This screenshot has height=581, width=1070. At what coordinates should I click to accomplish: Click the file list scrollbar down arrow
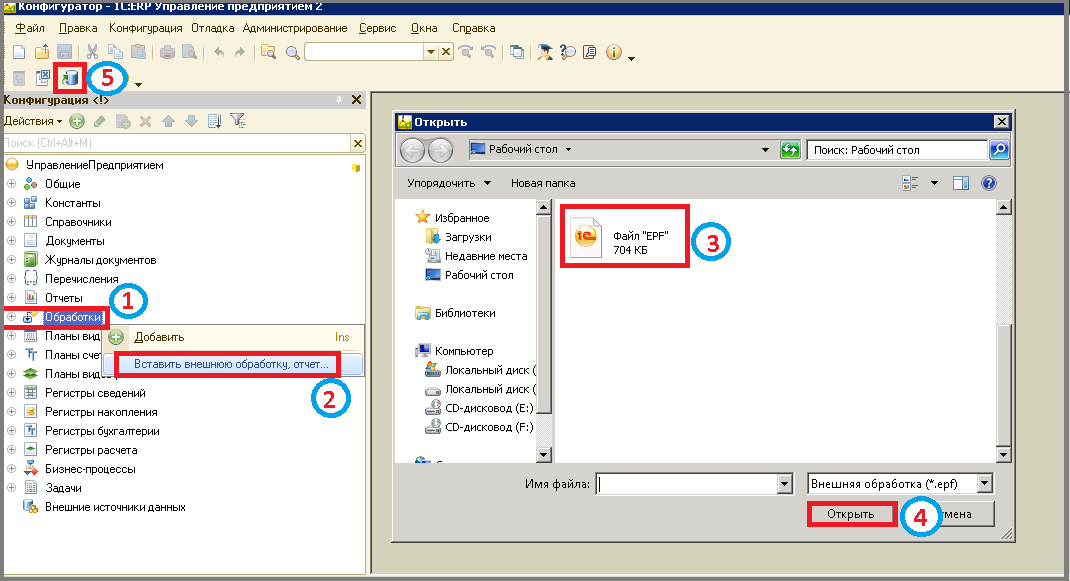(1003, 455)
